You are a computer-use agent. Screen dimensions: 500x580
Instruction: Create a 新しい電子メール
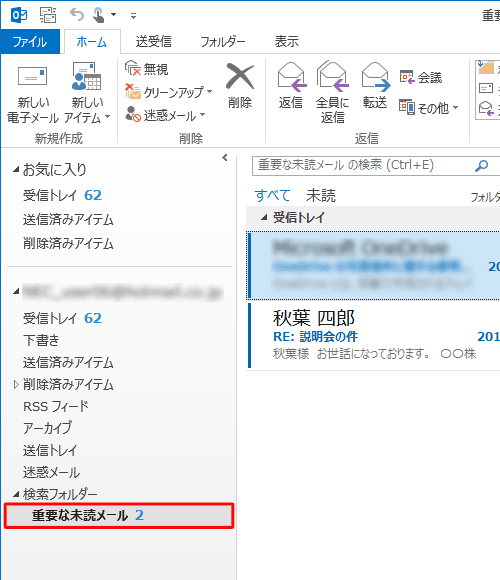33,93
